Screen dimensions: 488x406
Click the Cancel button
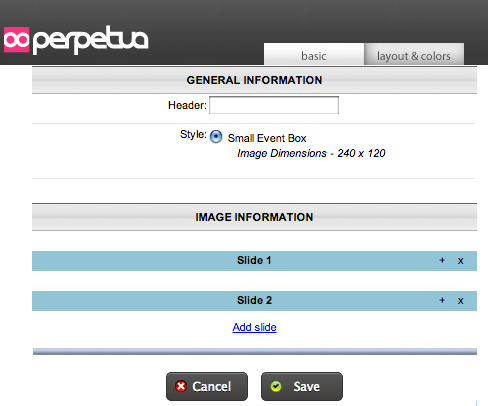pos(207,386)
